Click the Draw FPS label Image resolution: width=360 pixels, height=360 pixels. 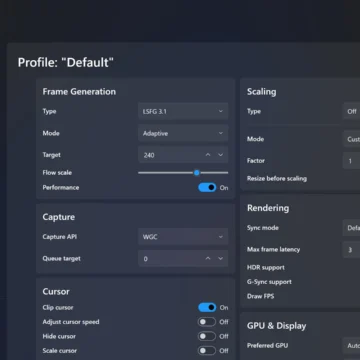pos(260,296)
